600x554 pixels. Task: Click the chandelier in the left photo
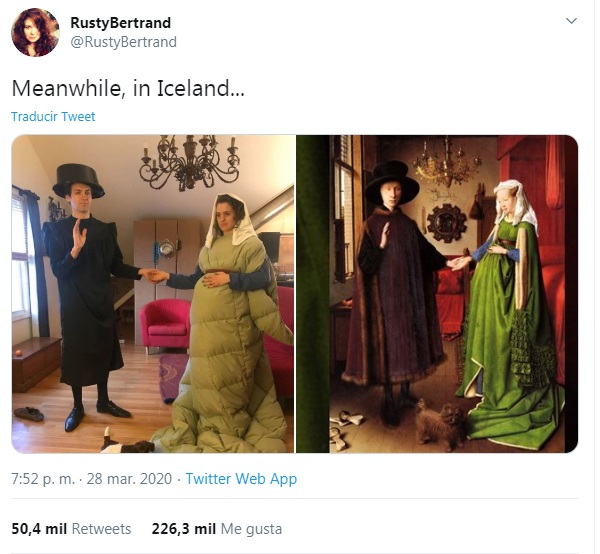pos(190,161)
